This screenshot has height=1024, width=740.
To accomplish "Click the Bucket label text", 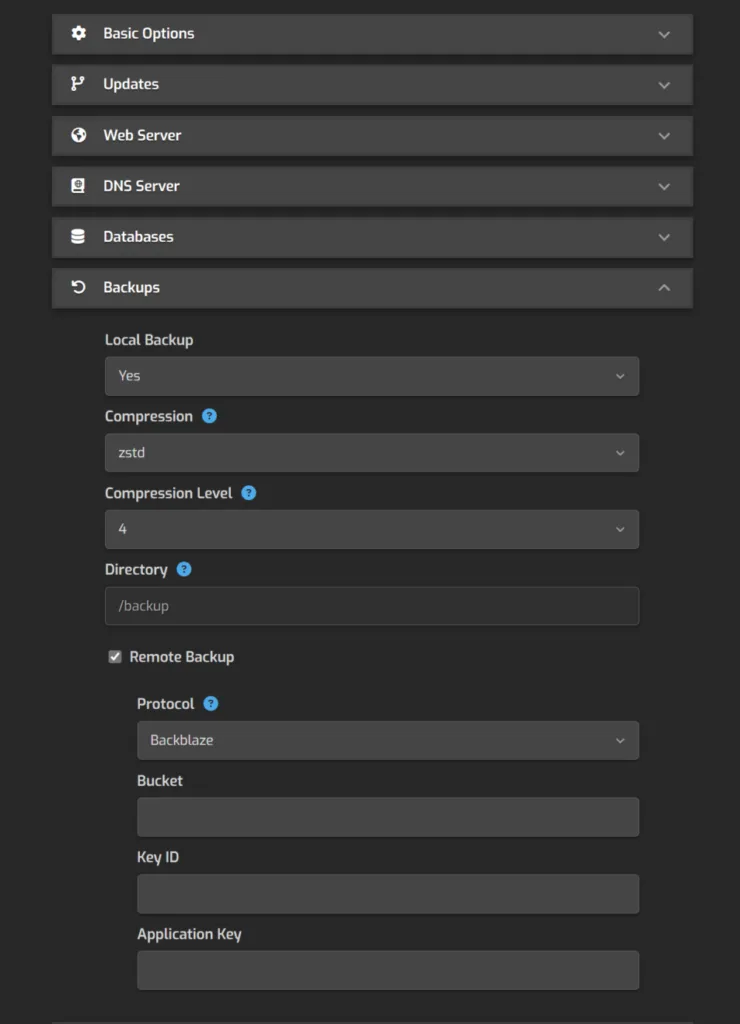I will click(x=160, y=780).
